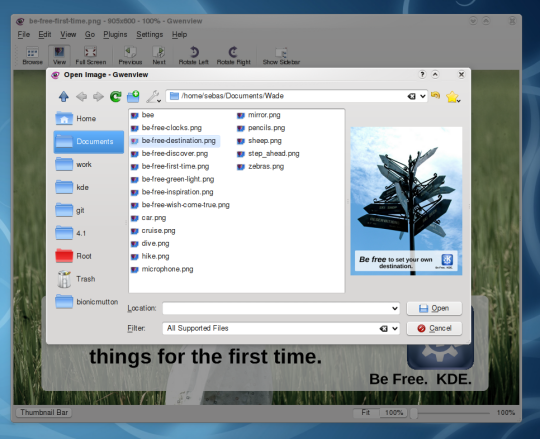Open Gwenview View menu

(68, 34)
